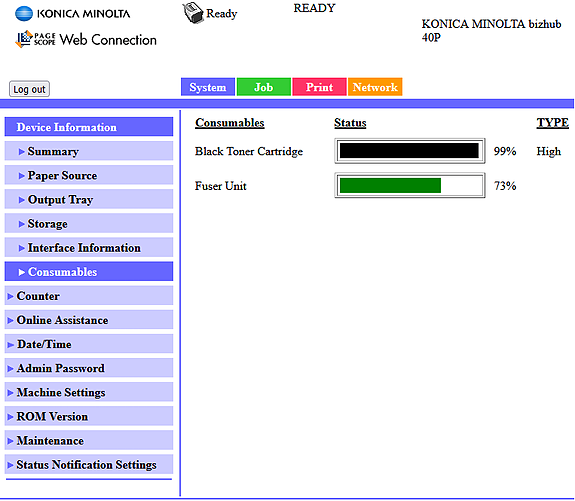Screen dimensions: 575x501
Task: Expand the Online Assistance section
Action: click(89, 320)
